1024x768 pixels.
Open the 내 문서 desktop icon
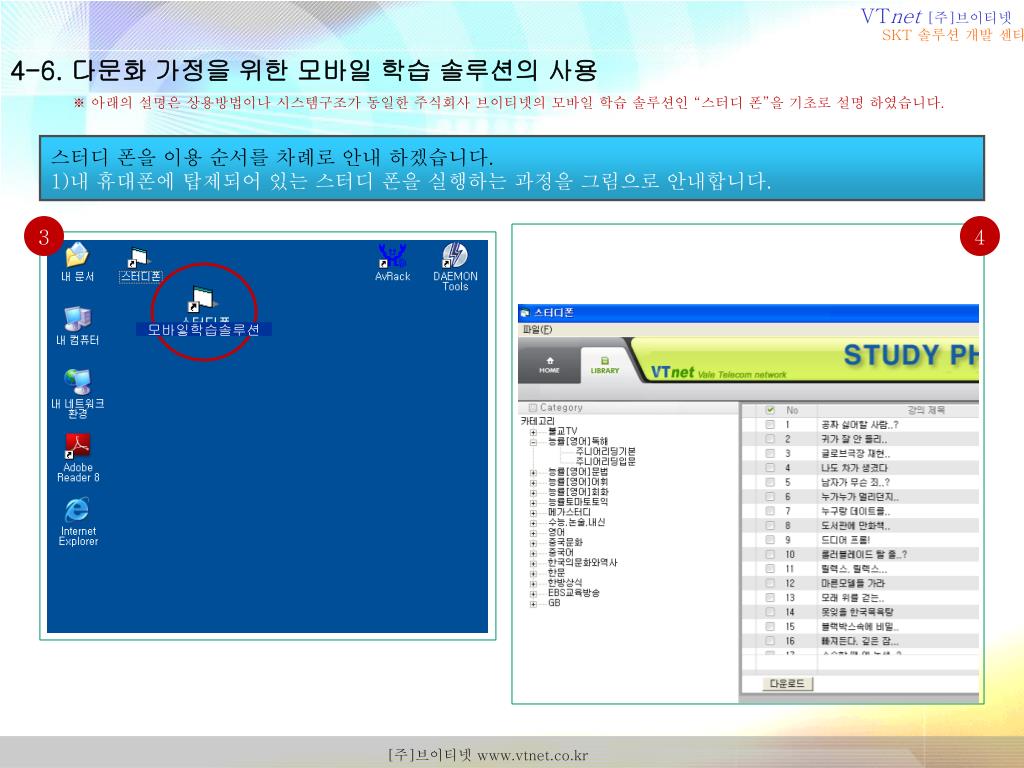[x=77, y=261]
